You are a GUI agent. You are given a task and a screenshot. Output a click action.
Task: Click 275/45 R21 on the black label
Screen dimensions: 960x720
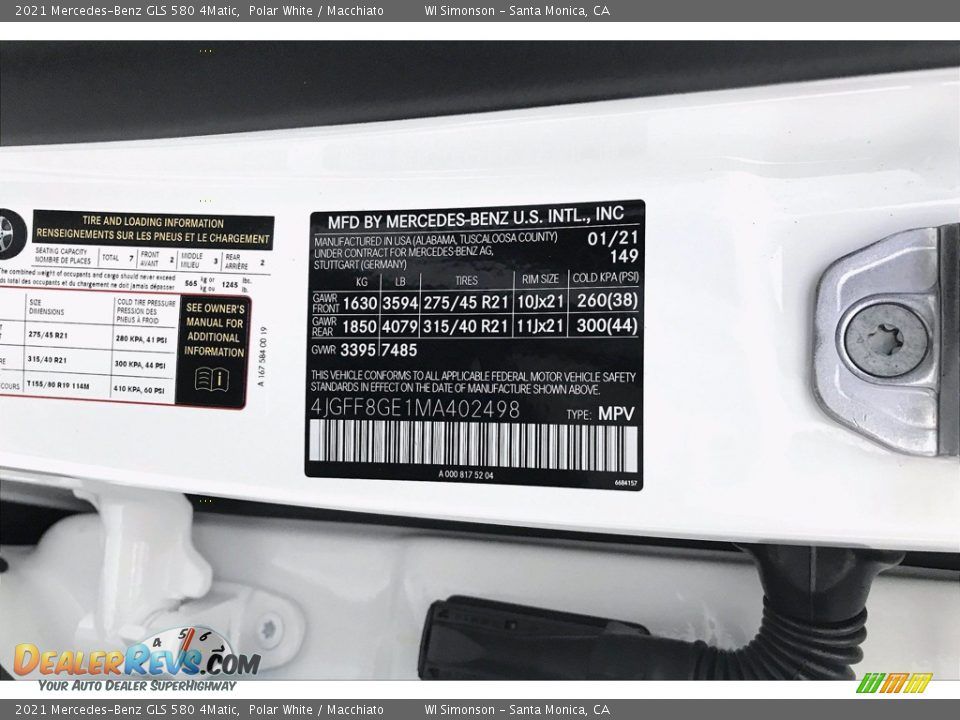point(466,302)
